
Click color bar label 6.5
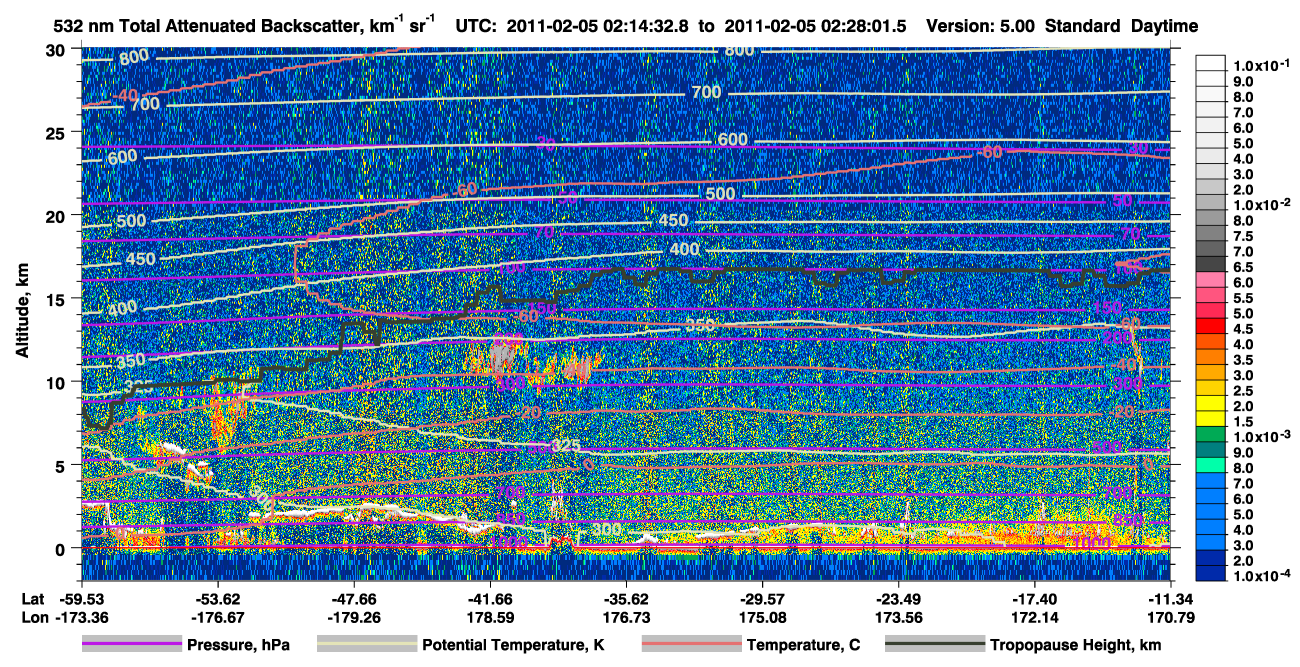click(1243, 267)
